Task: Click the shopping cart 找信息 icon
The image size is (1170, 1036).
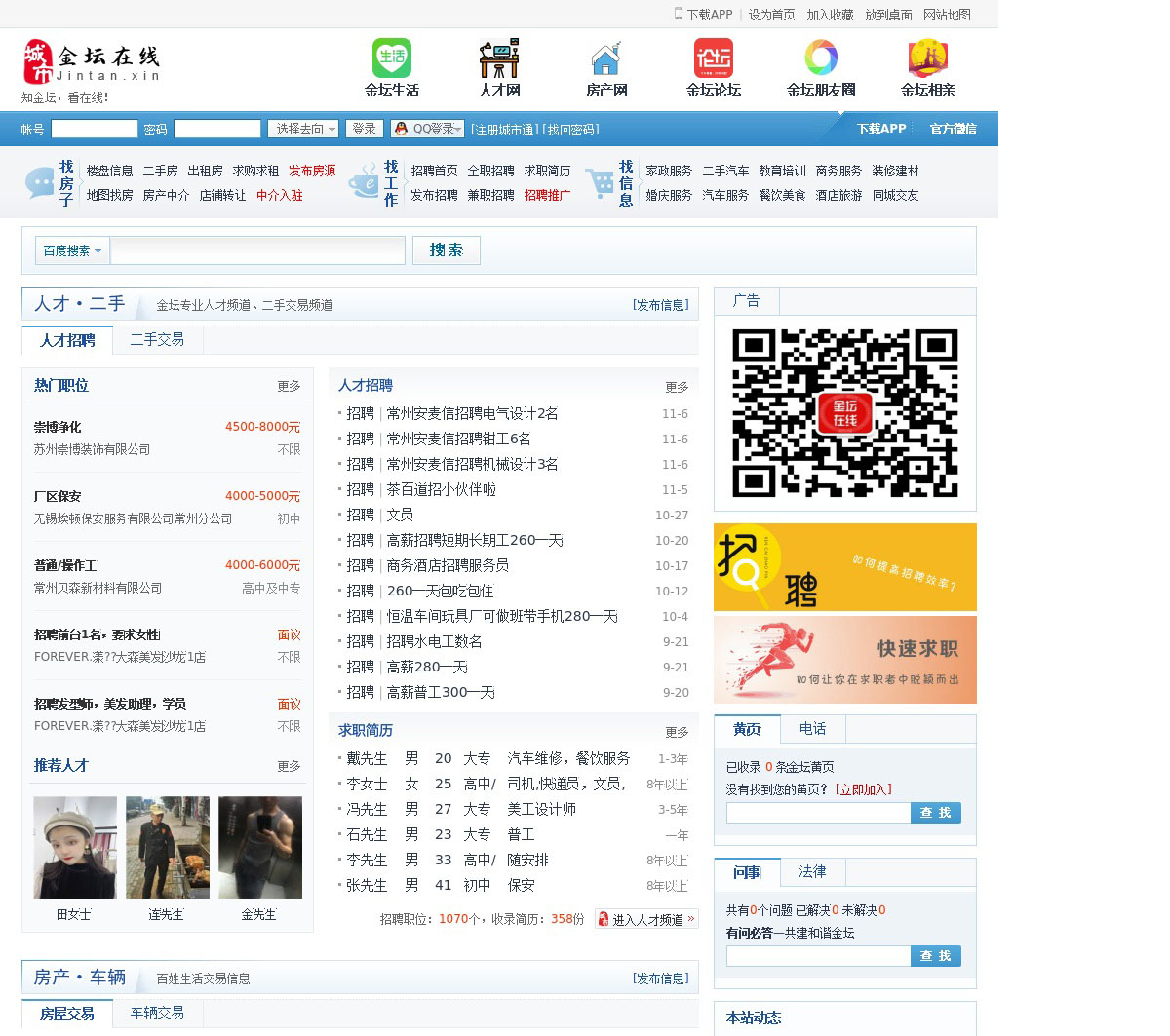Action: pos(600,182)
